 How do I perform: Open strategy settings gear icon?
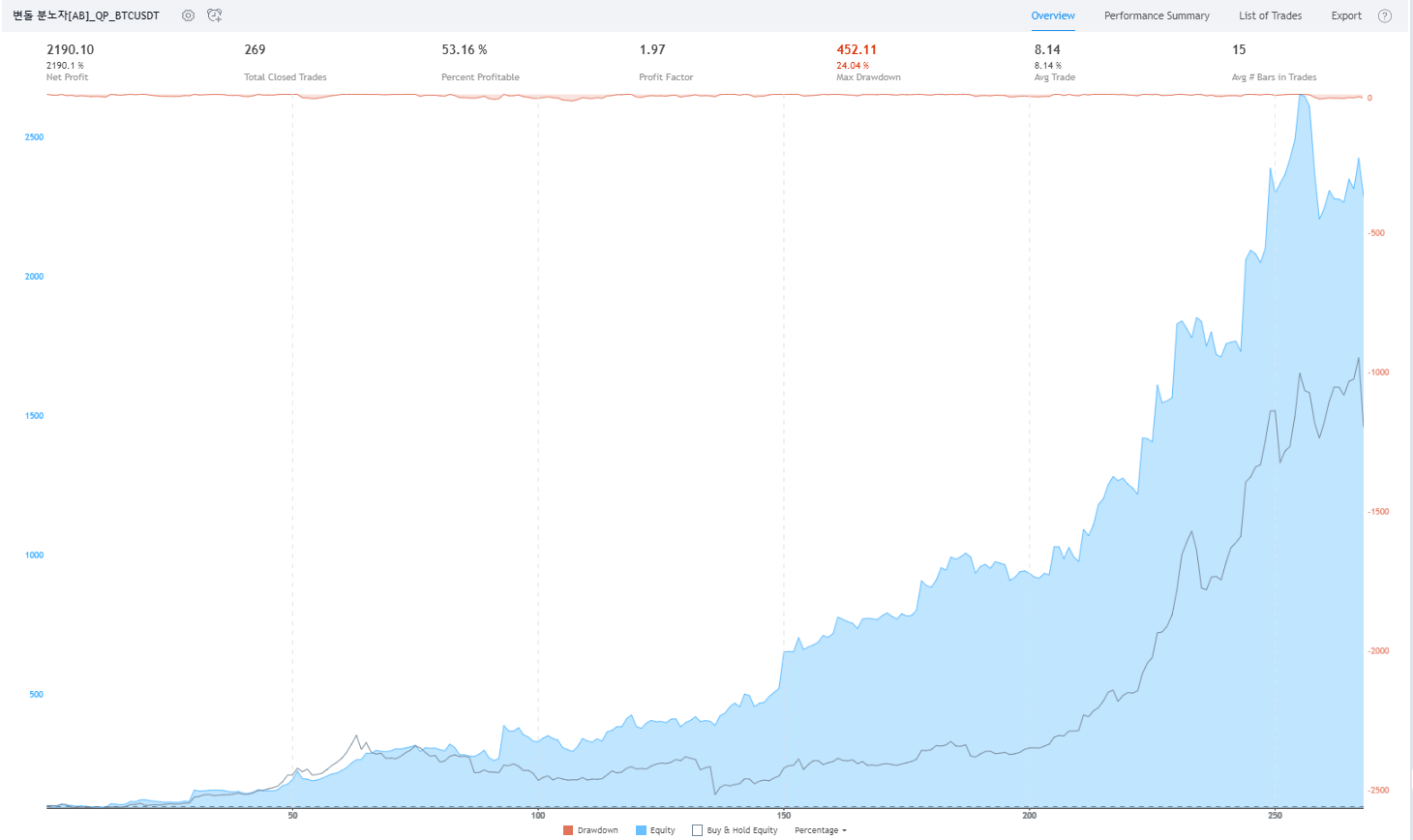[x=188, y=15]
